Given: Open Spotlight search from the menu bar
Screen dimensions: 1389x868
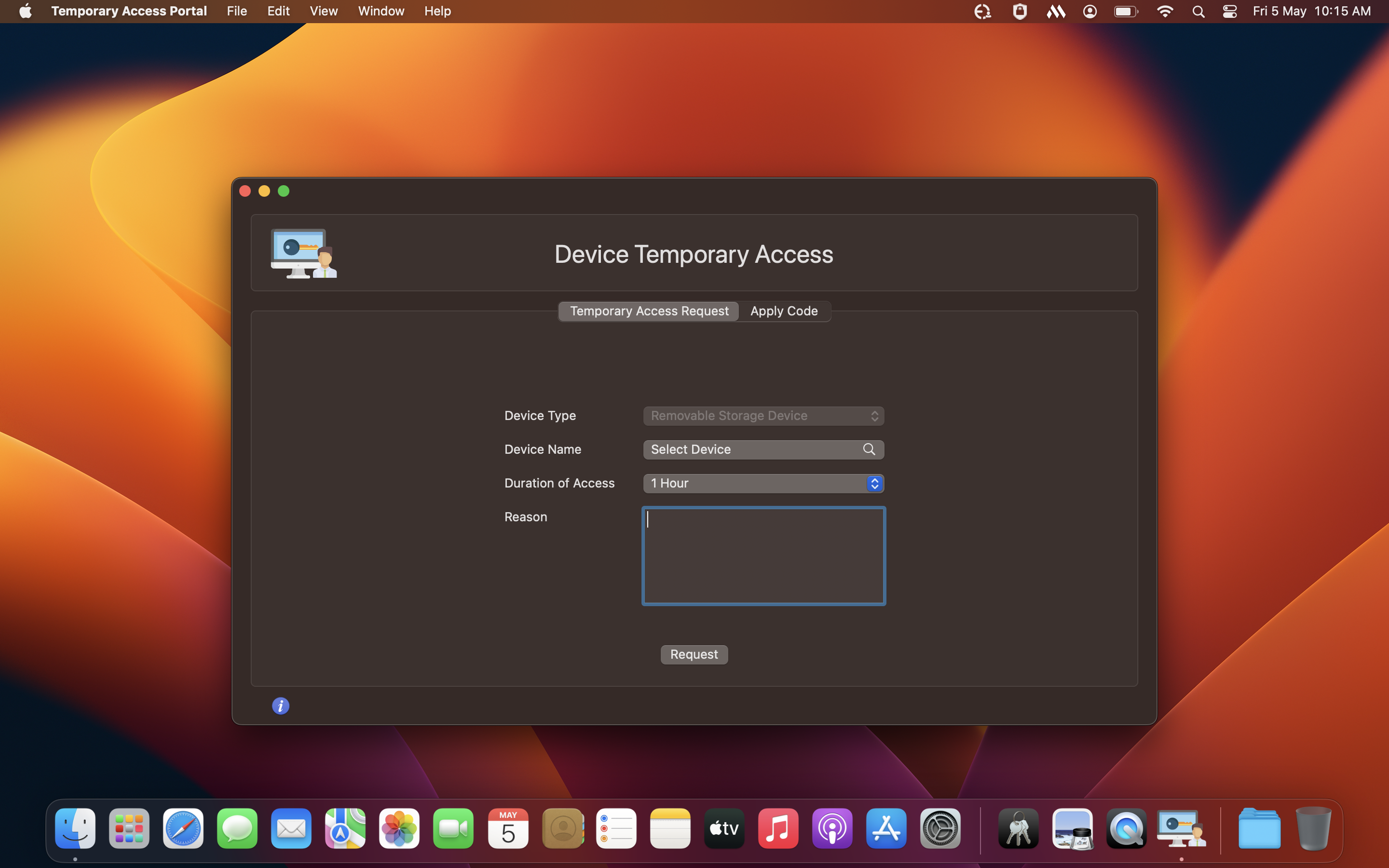Looking at the screenshot, I should point(1198,11).
